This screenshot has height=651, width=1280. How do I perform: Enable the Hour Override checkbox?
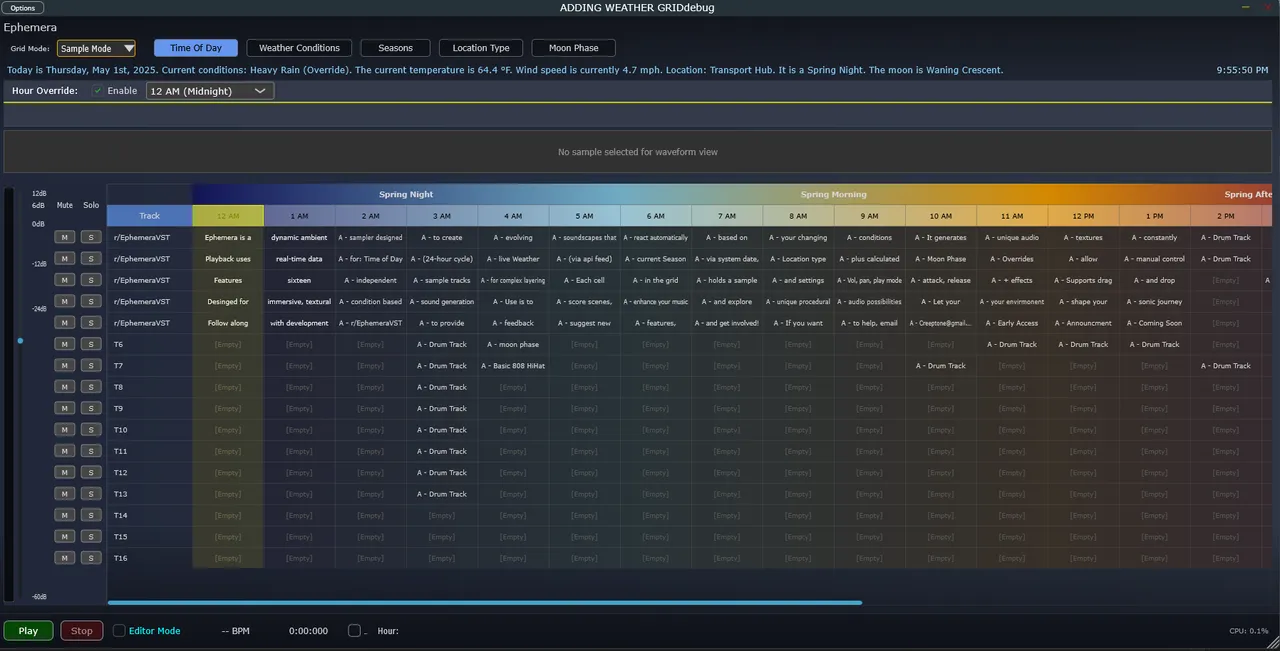pyautogui.click(x=98, y=91)
